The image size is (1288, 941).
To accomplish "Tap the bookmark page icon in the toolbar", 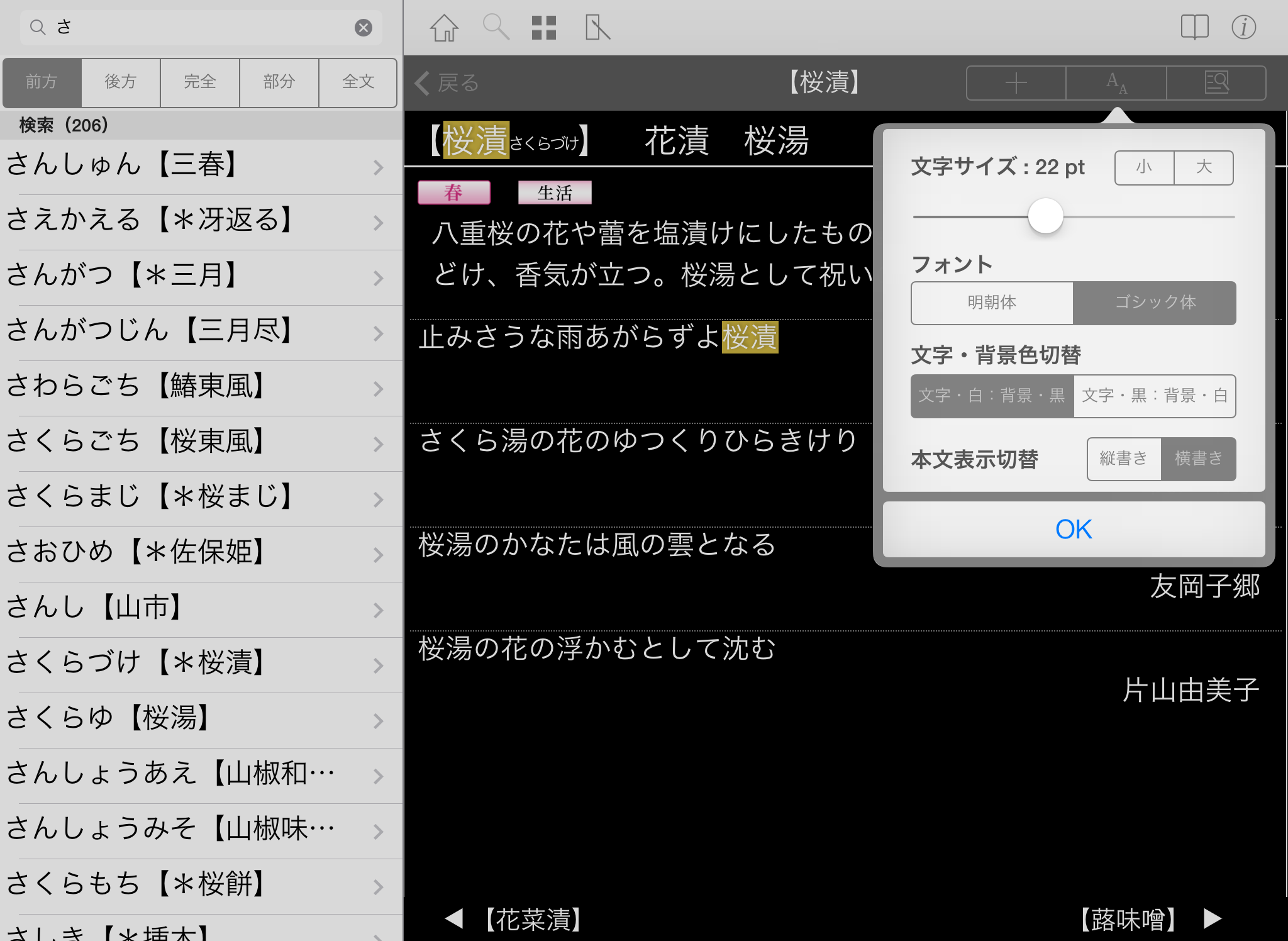I will tap(597, 28).
